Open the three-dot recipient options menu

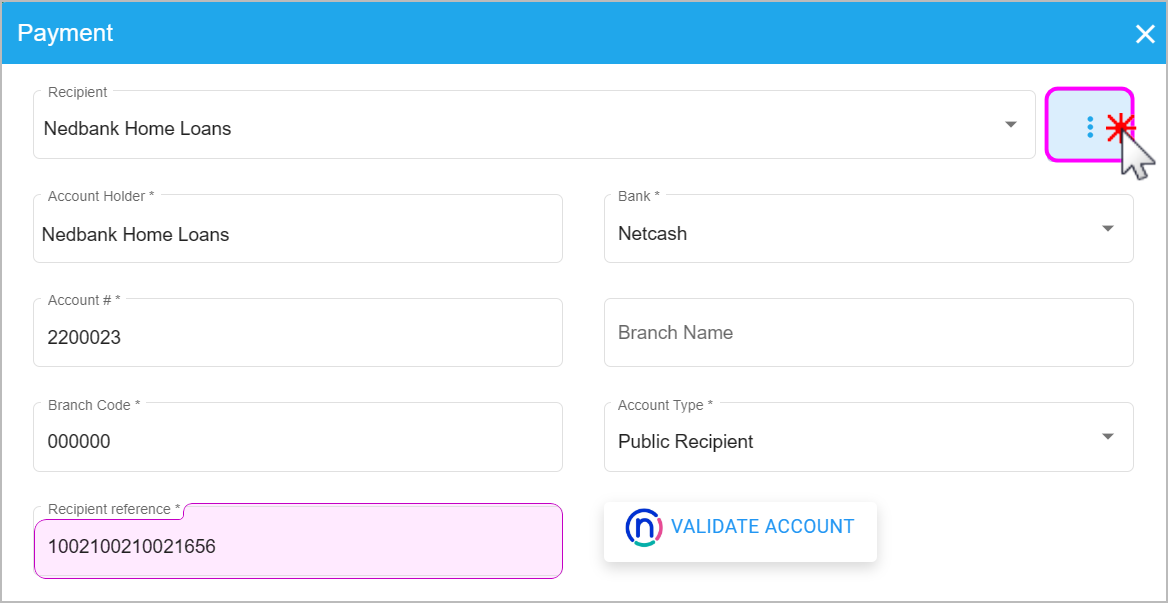[1090, 125]
